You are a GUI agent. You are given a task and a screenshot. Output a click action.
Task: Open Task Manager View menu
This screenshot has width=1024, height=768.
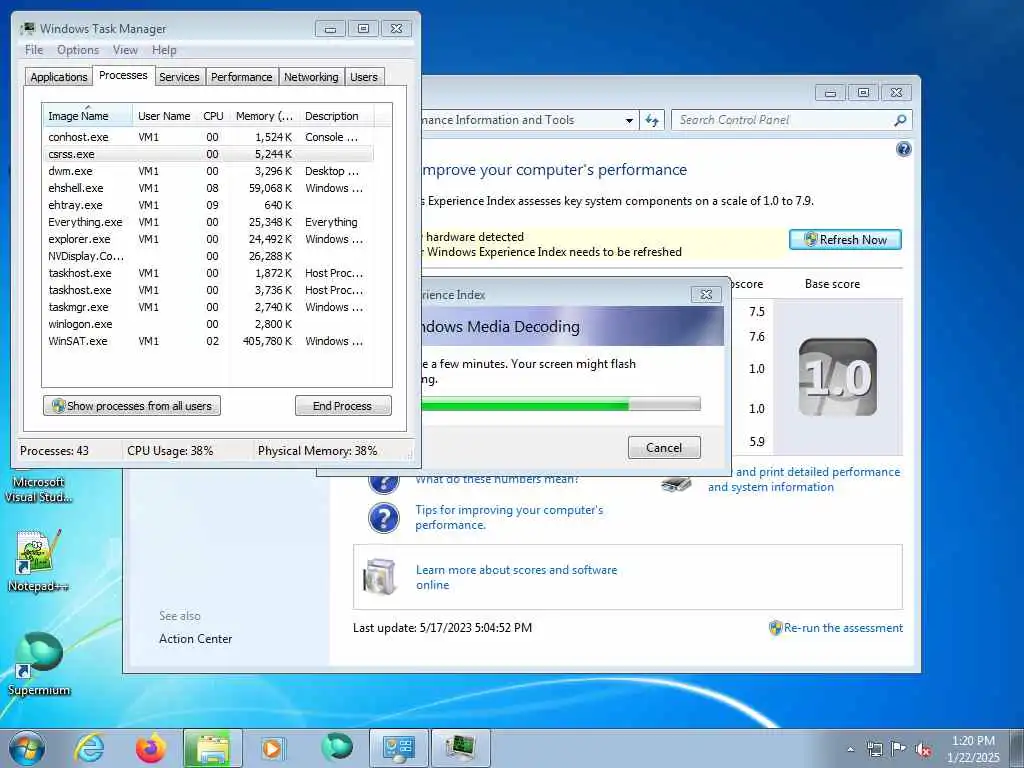click(125, 50)
